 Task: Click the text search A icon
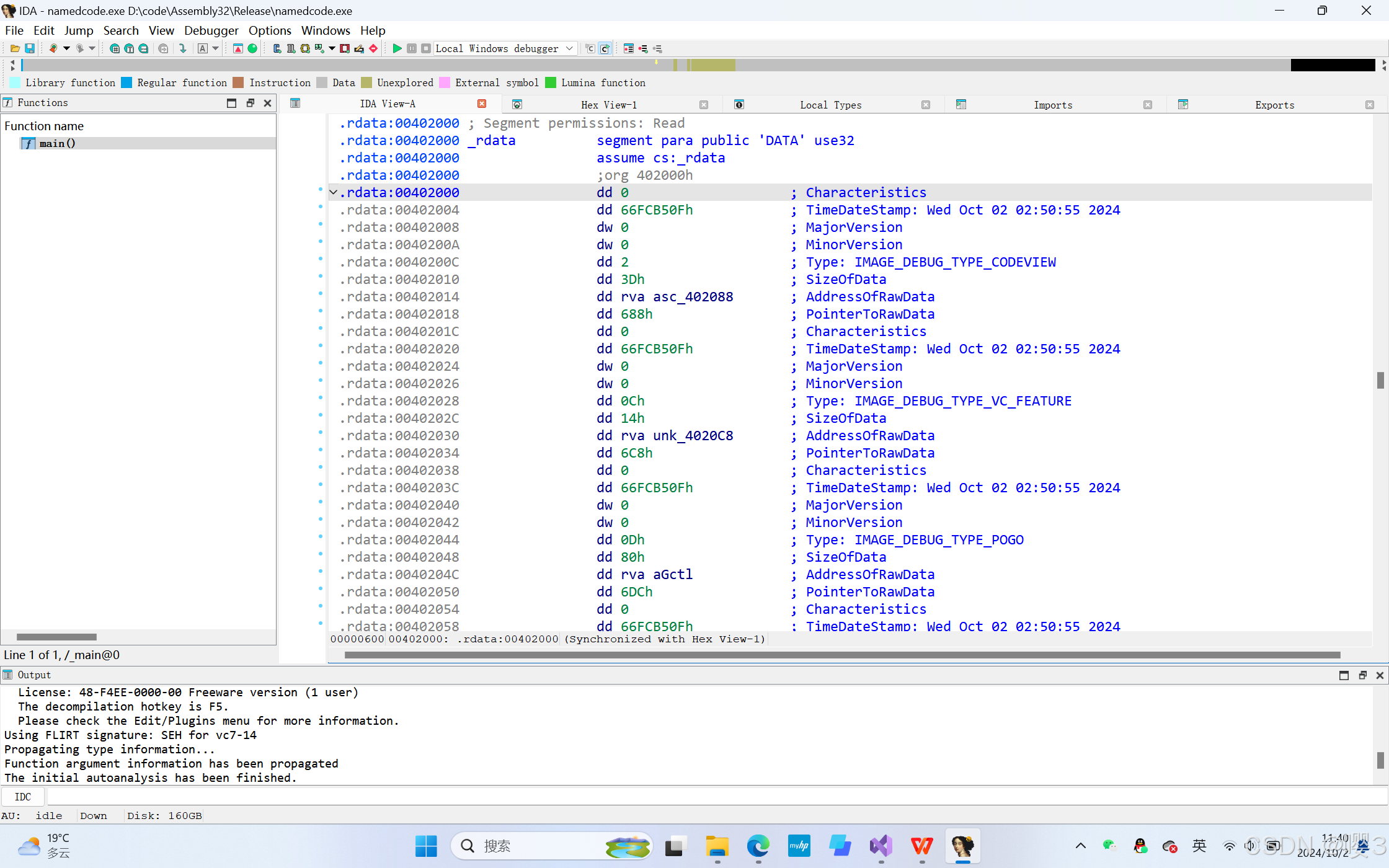tap(203, 48)
